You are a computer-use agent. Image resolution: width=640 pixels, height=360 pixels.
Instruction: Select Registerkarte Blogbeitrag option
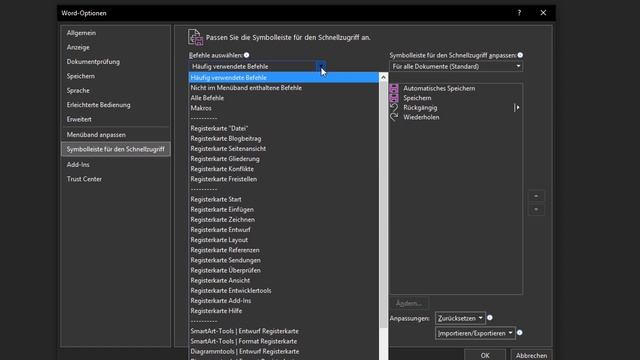click(284, 138)
